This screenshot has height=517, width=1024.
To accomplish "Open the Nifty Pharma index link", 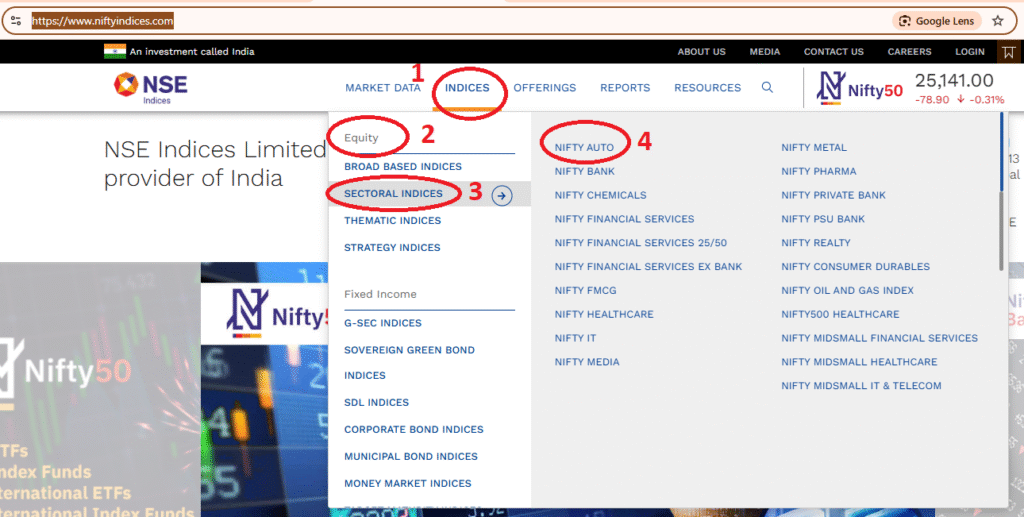I will pos(818,171).
